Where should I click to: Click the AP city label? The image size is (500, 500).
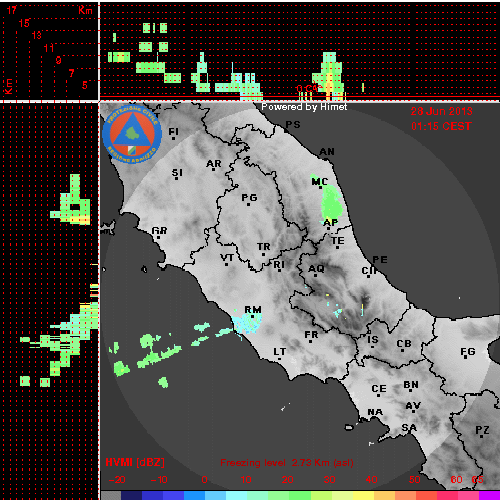(331, 222)
